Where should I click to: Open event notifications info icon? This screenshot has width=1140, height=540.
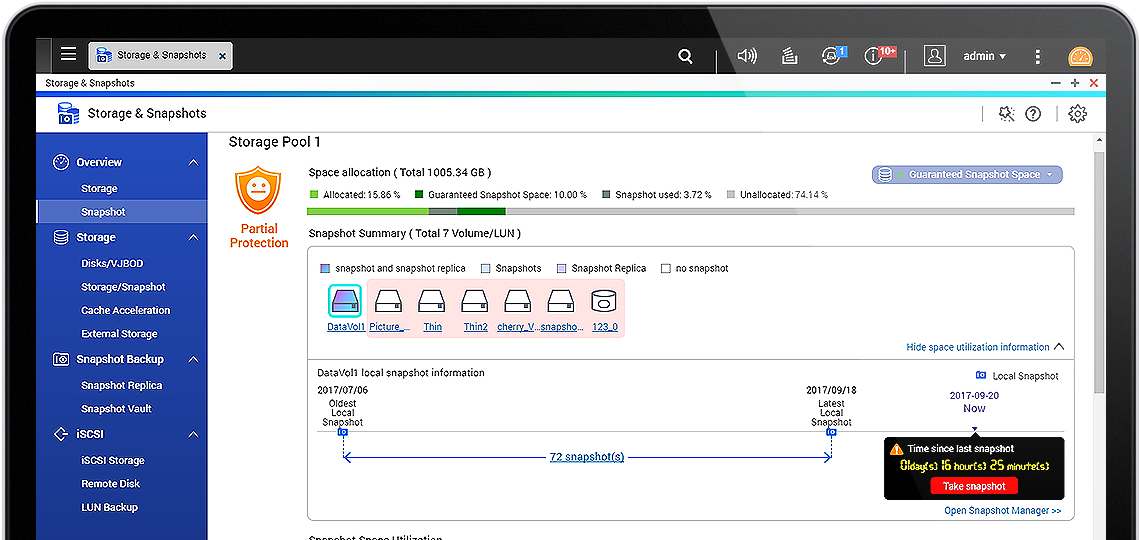point(875,56)
